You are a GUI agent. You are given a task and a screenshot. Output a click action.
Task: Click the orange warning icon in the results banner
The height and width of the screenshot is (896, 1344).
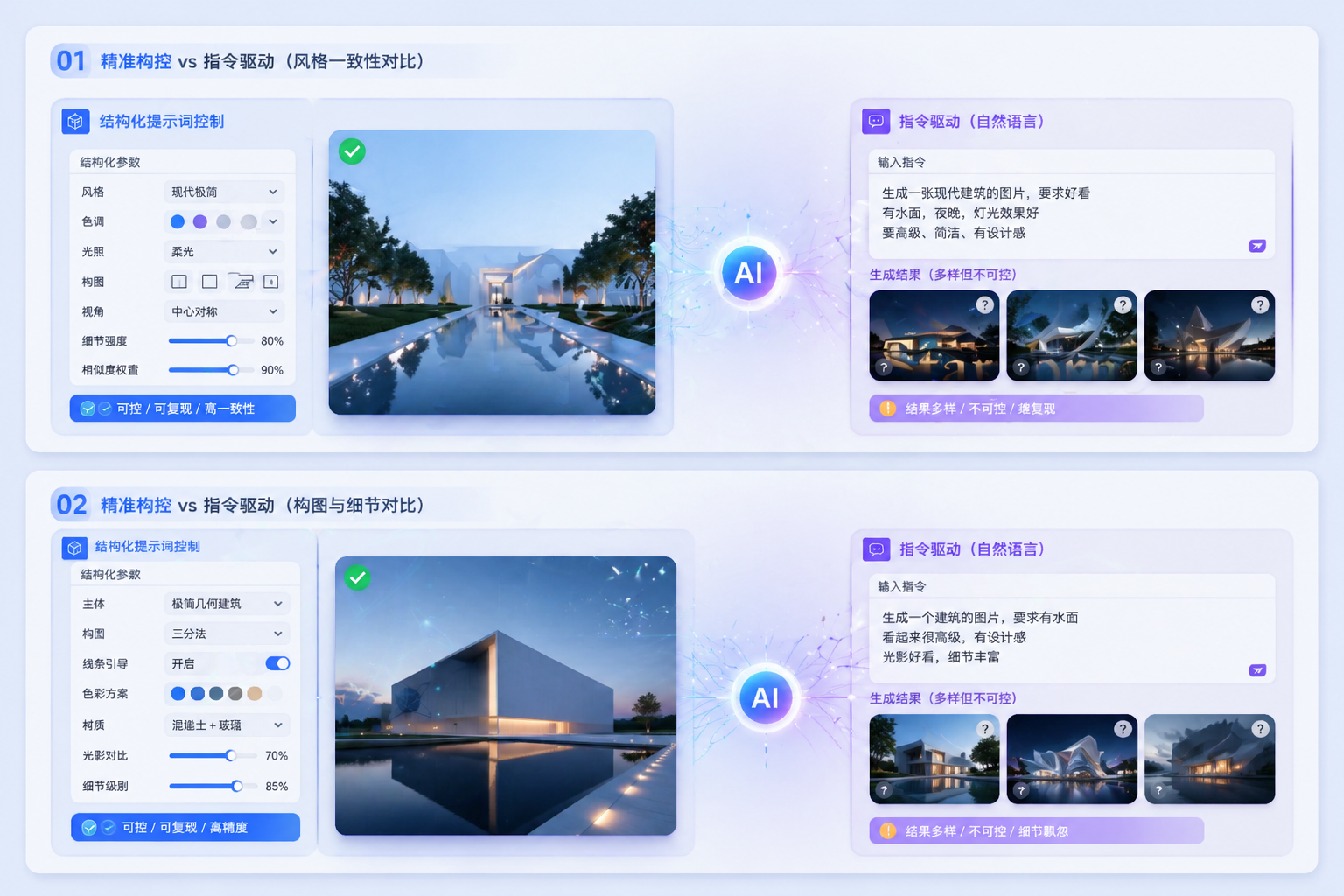[887, 408]
